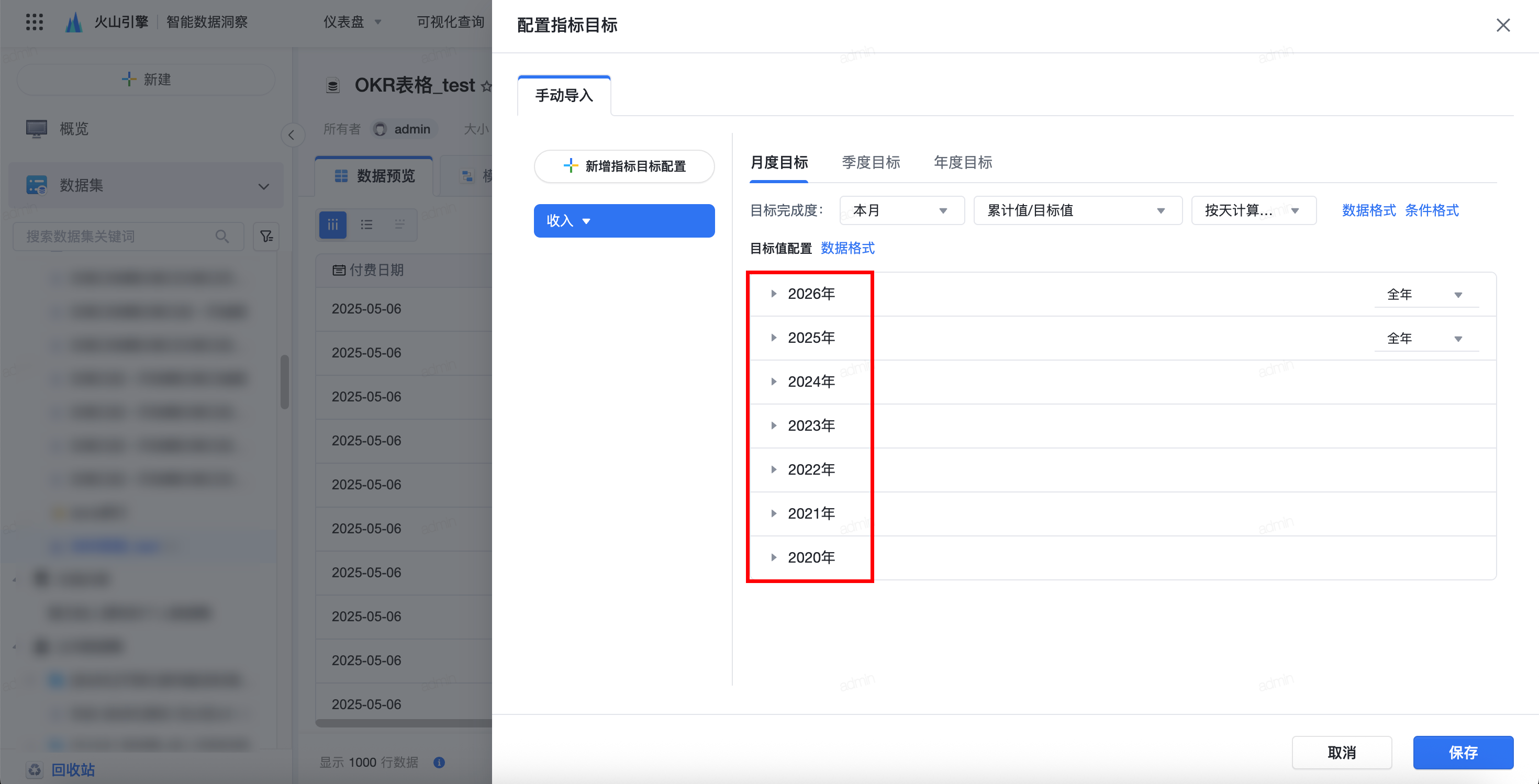Screen dimensions: 1539x784
Task: Click the admin avatar icon
Action: (x=381, y=129)
